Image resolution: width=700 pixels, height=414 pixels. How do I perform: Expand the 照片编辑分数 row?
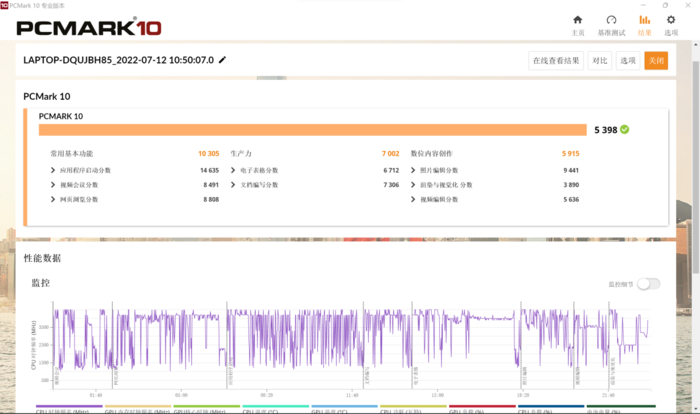click(x=413, y=170)
